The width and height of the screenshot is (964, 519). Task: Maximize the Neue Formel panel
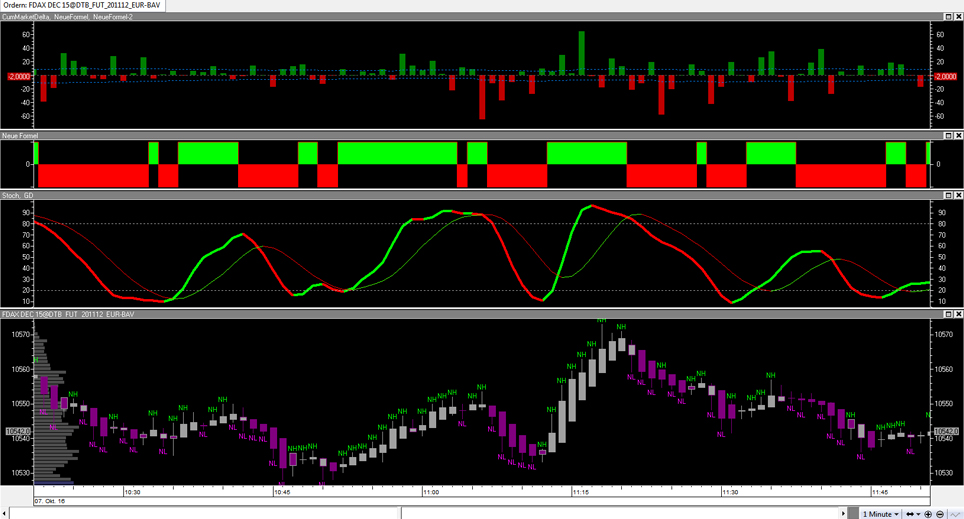pos(947,135)
